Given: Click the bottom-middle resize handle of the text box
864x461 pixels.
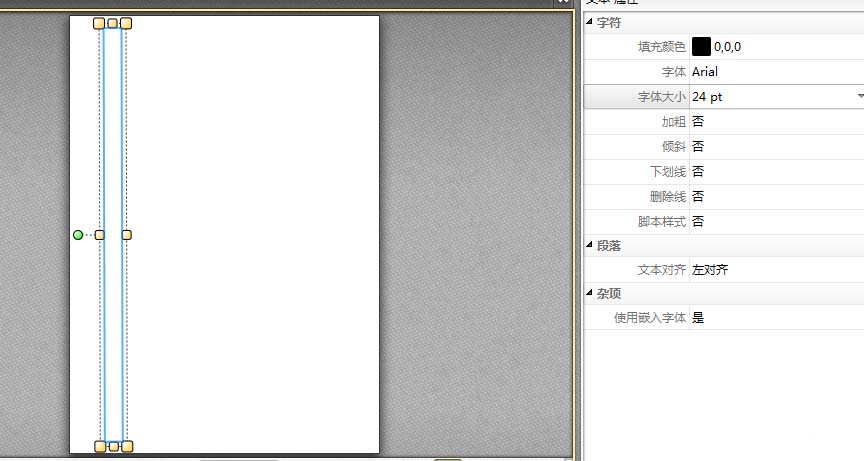Looking at the screenshot, I should [113, 446].
